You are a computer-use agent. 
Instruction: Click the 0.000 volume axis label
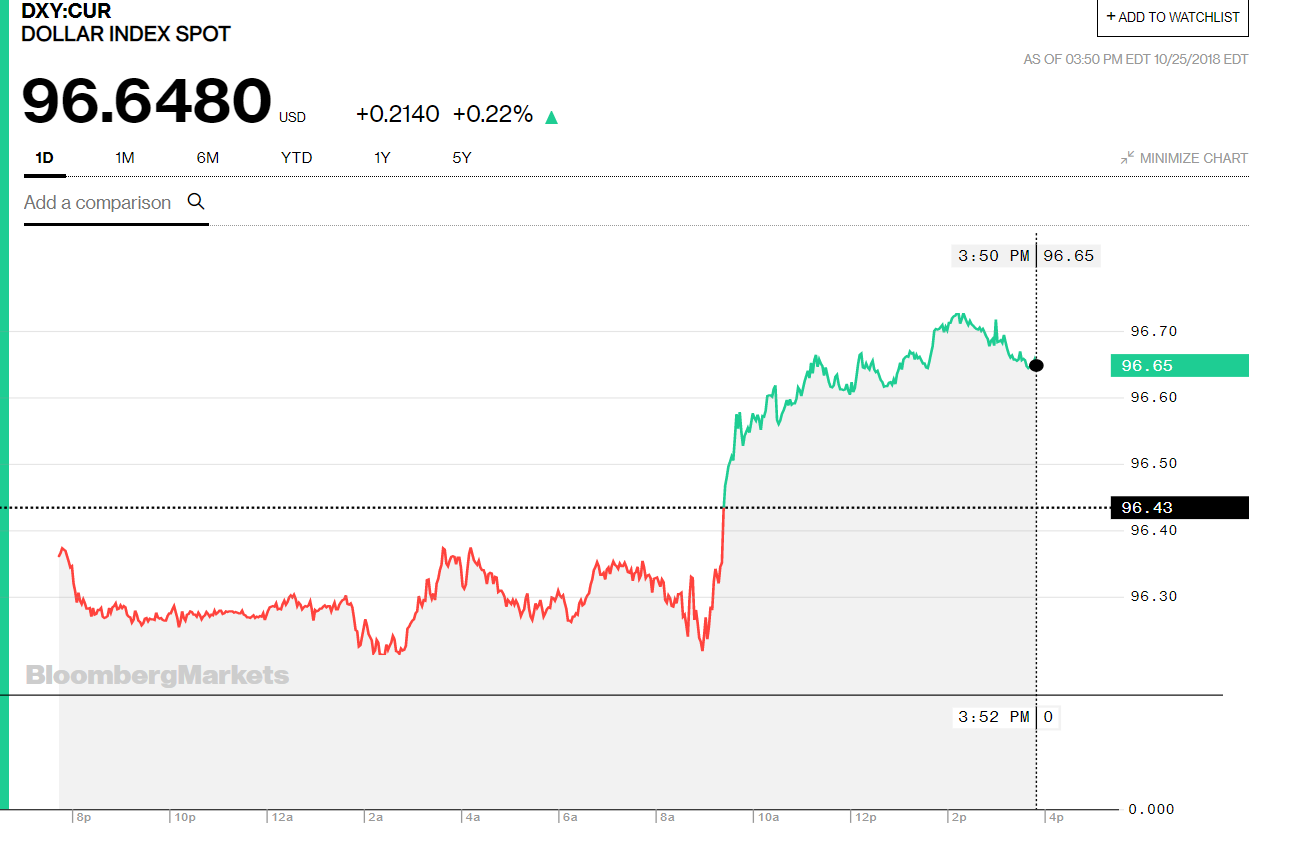pos(1151,808)
